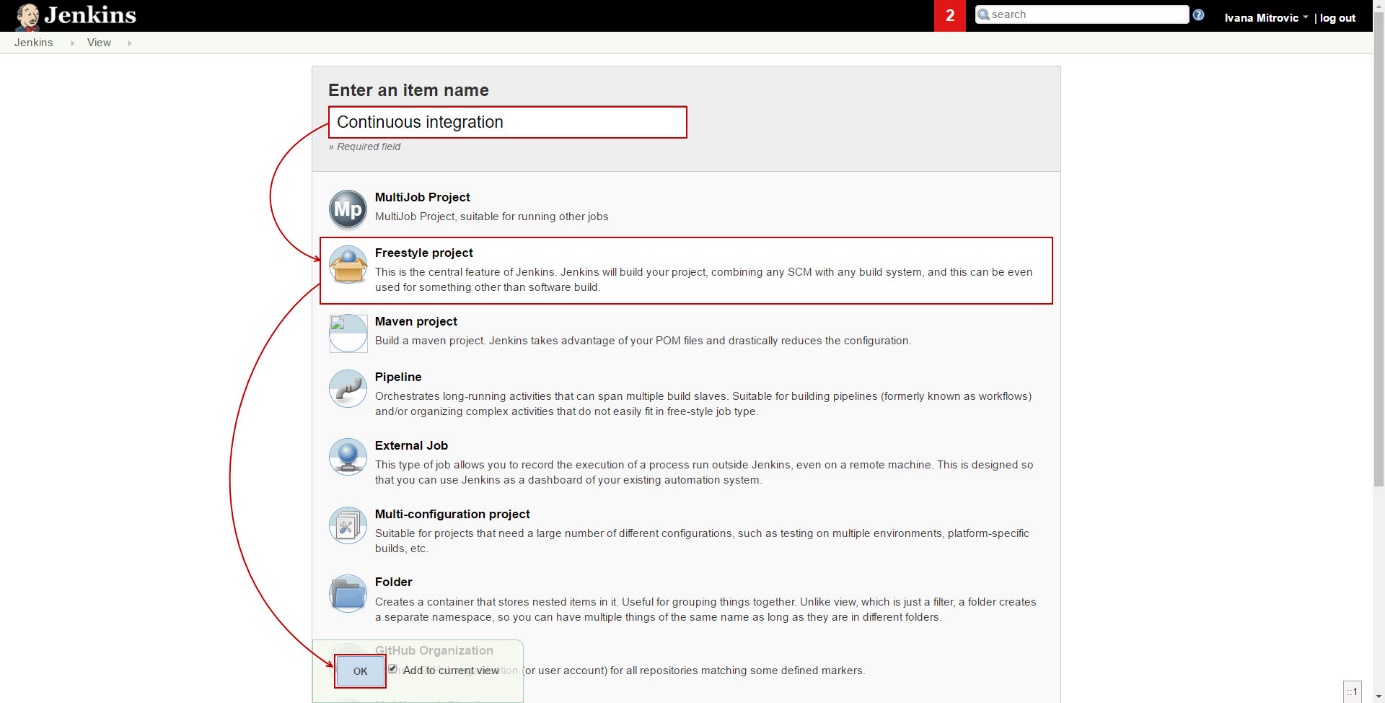Choose the External Job title
The height and width of the screenshot is (703, 1385).
(x=412, y=445)
